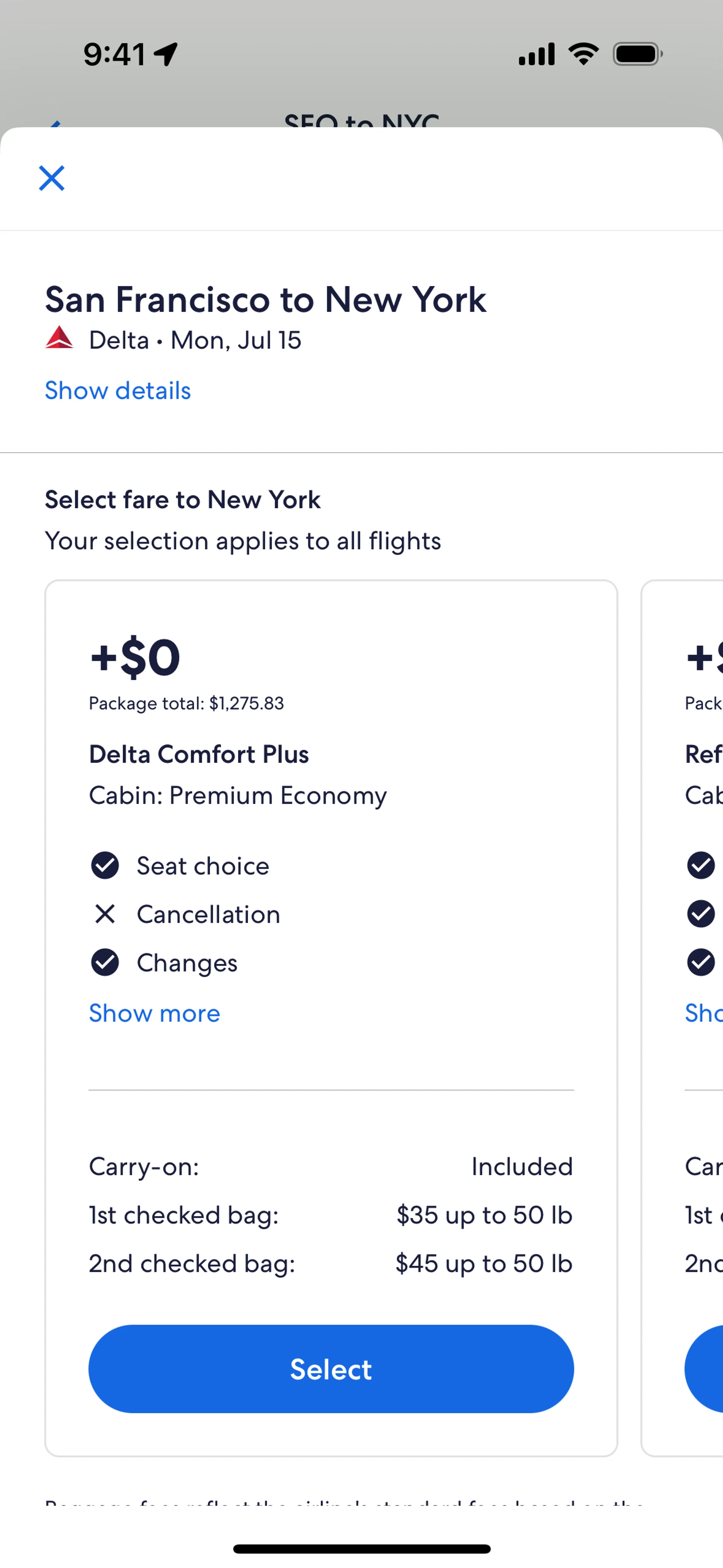Expand the second fare card's Show more
Screen dimensions: 723x1568
pyautogui.click(x=703, y=1013)
